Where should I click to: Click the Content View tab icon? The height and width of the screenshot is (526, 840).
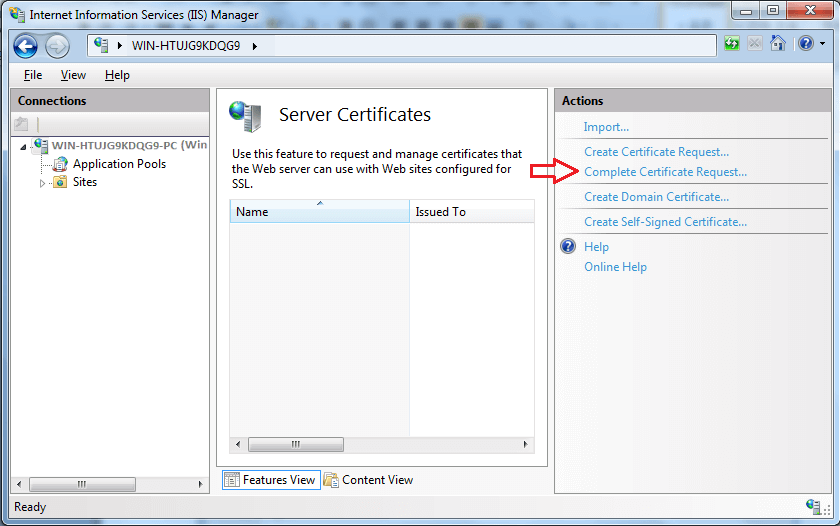click(331, 480)
